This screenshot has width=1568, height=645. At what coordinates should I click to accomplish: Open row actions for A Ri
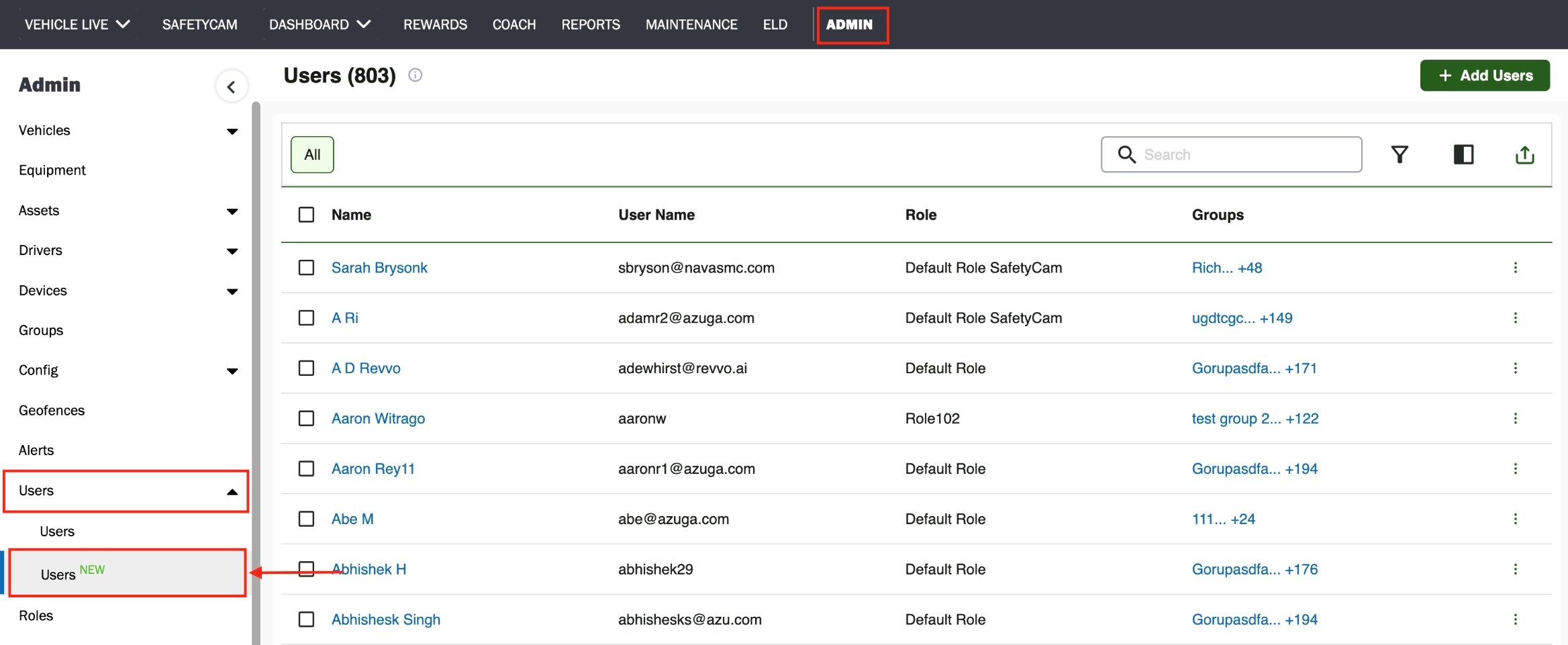point(1515,318)
